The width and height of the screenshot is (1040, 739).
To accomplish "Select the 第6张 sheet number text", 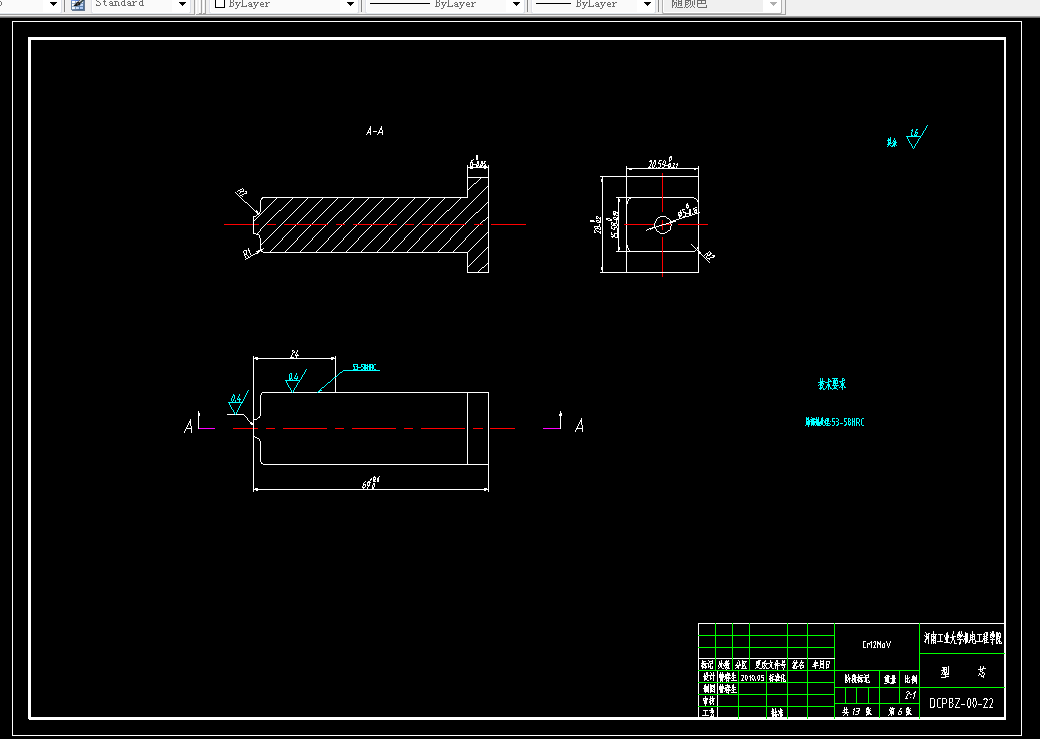I will point(900,712).
